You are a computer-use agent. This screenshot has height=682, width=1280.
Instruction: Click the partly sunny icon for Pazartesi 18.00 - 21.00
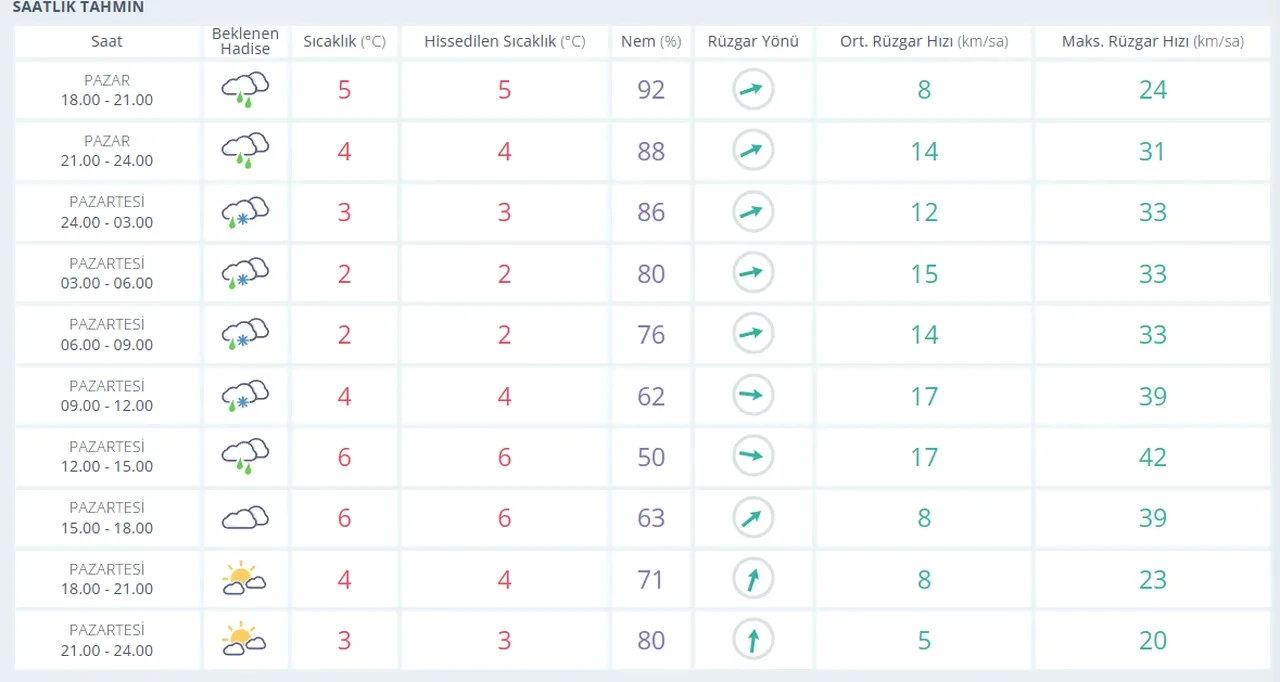pos(245,579)
